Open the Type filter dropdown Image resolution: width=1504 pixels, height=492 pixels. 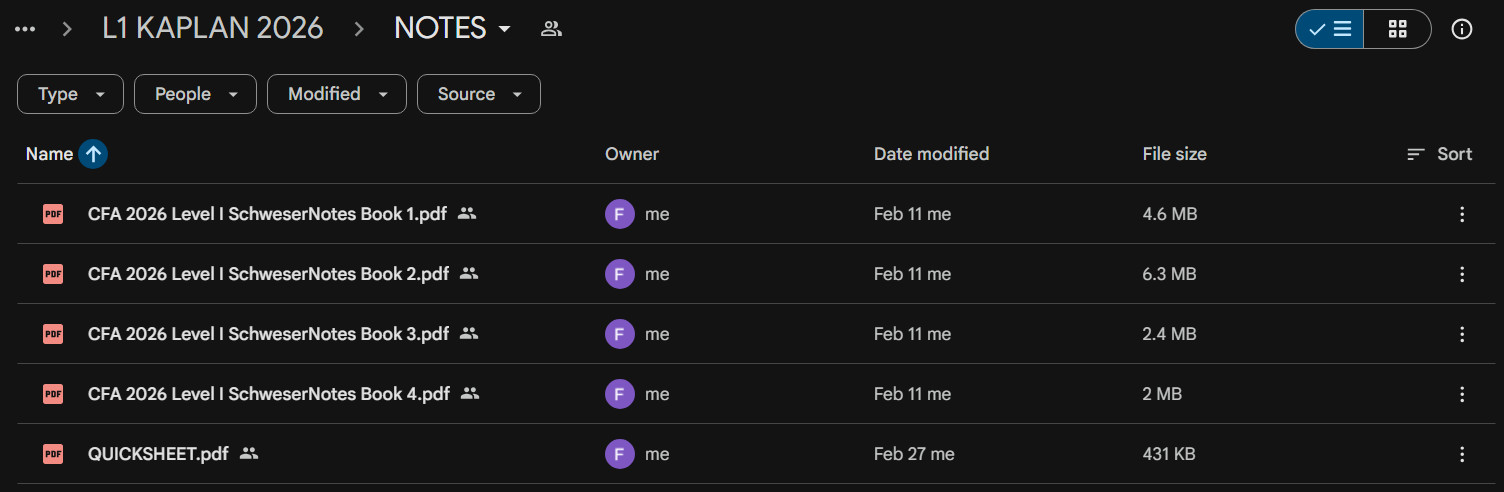(70, 94)
